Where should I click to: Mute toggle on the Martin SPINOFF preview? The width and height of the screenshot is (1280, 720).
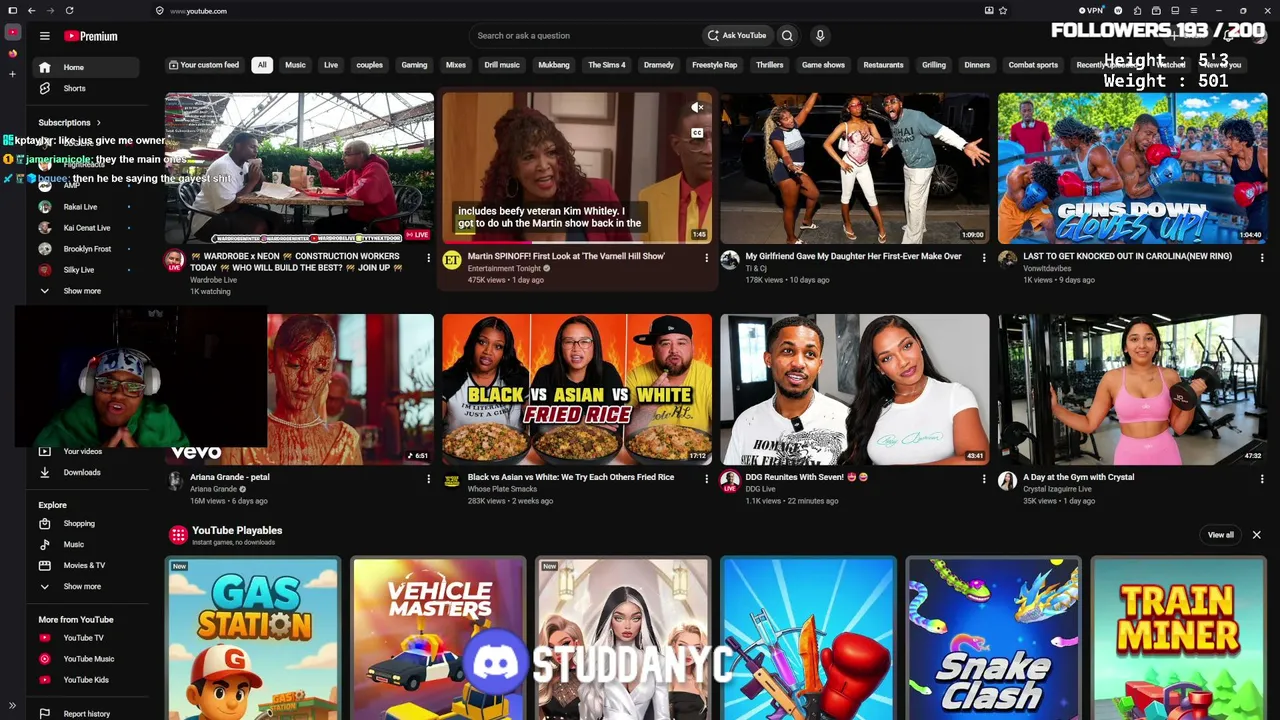point(697,107)
